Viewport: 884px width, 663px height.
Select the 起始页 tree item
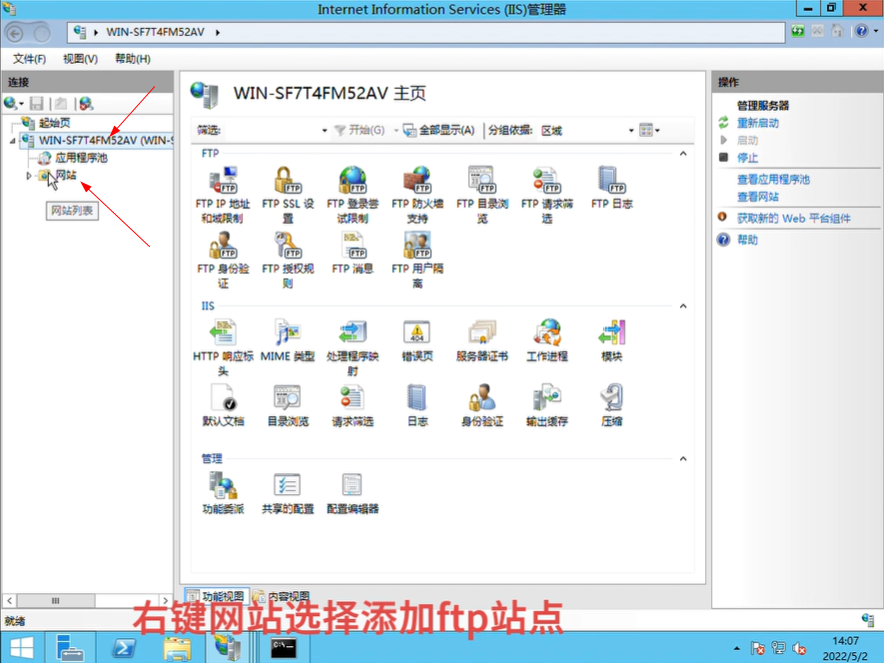click(54, 123)
